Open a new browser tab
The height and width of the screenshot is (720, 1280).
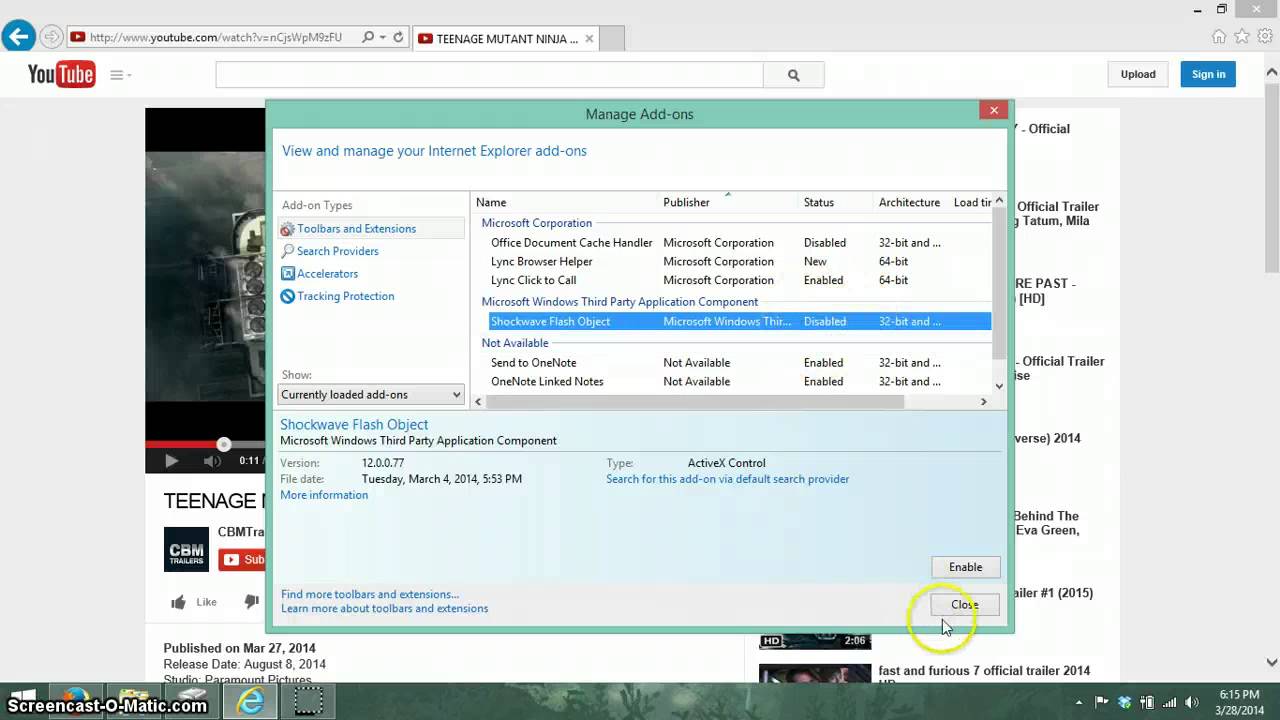click(x=611, y=39)
